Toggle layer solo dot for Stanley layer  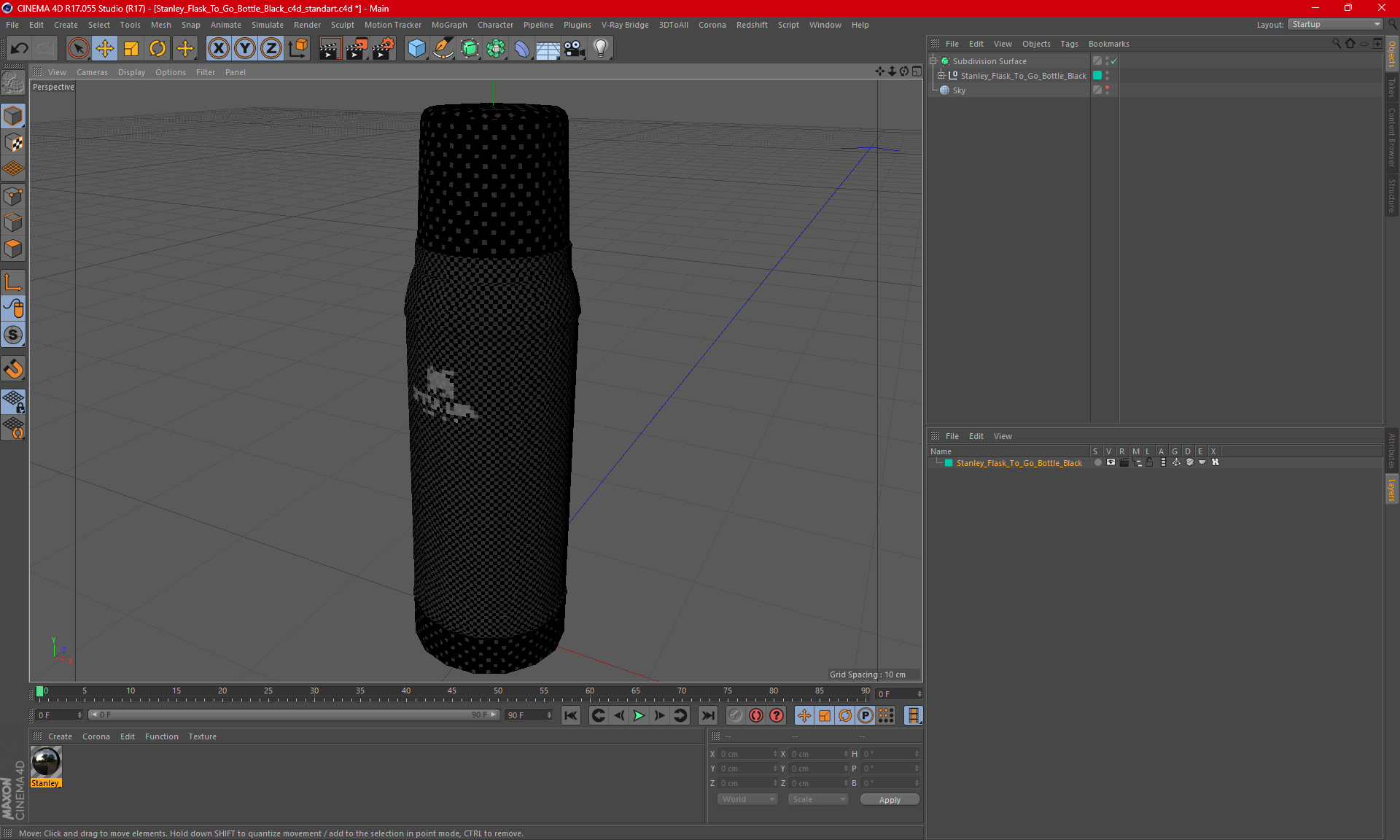(x=1097, y=462)
